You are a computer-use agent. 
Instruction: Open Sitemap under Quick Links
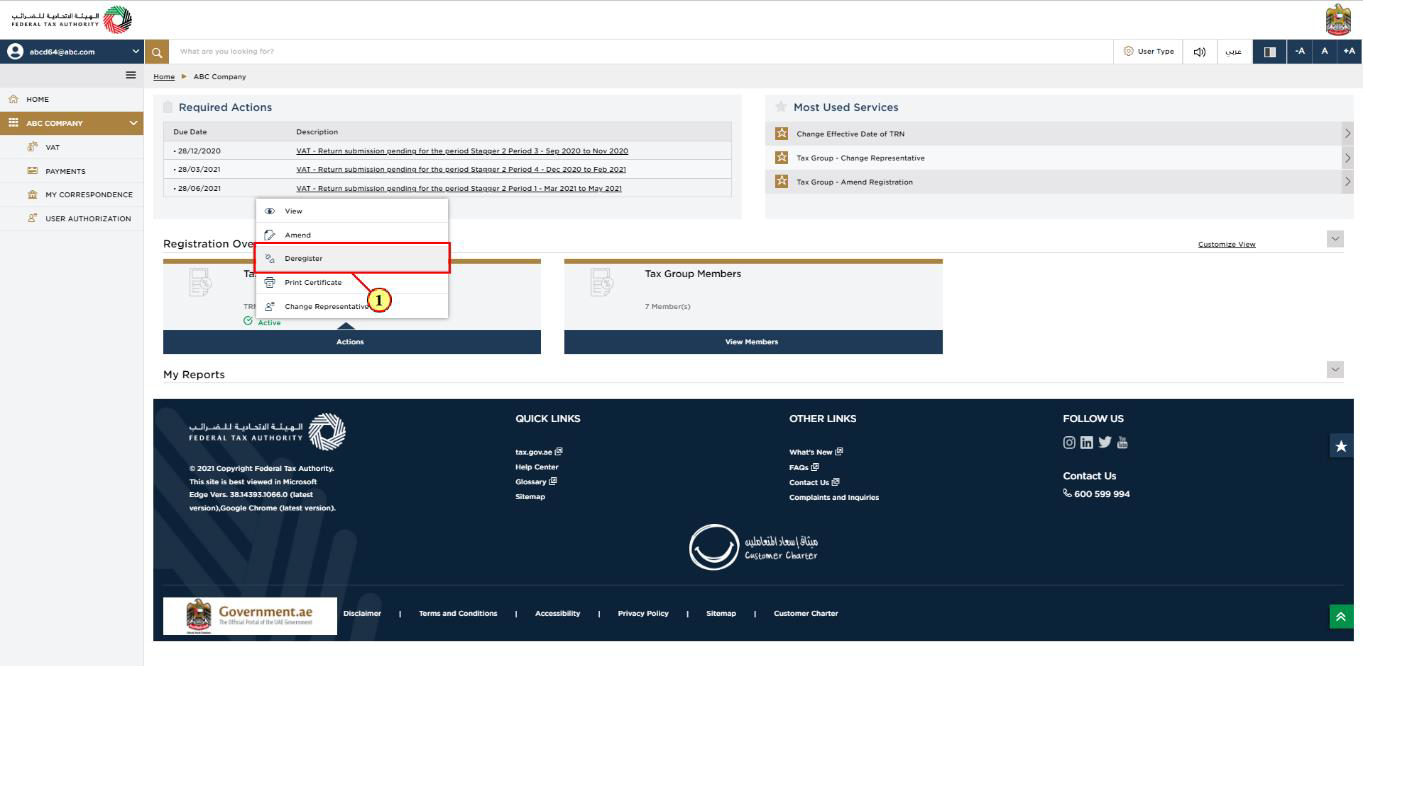[530, 497]
